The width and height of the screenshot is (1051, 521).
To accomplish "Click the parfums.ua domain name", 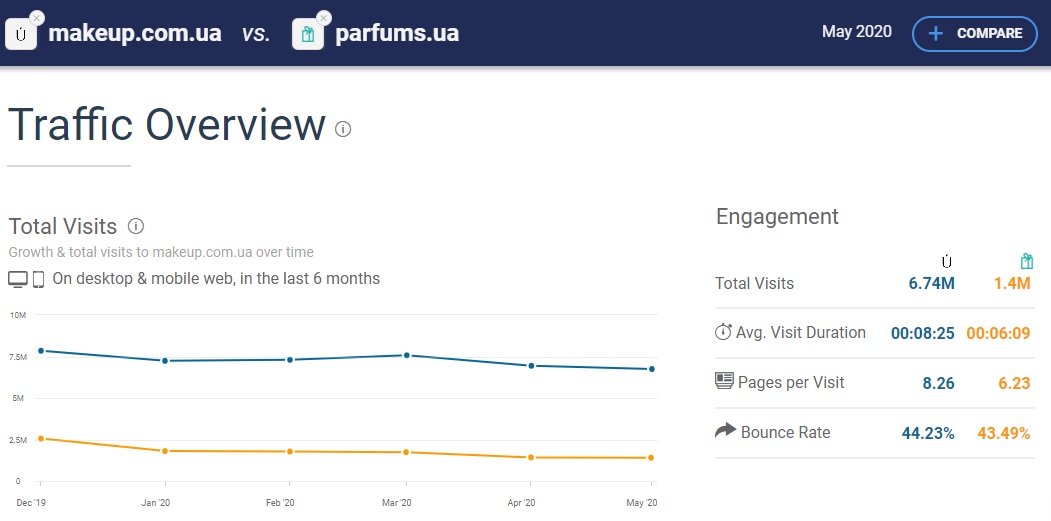I will [x=397, y=33].
